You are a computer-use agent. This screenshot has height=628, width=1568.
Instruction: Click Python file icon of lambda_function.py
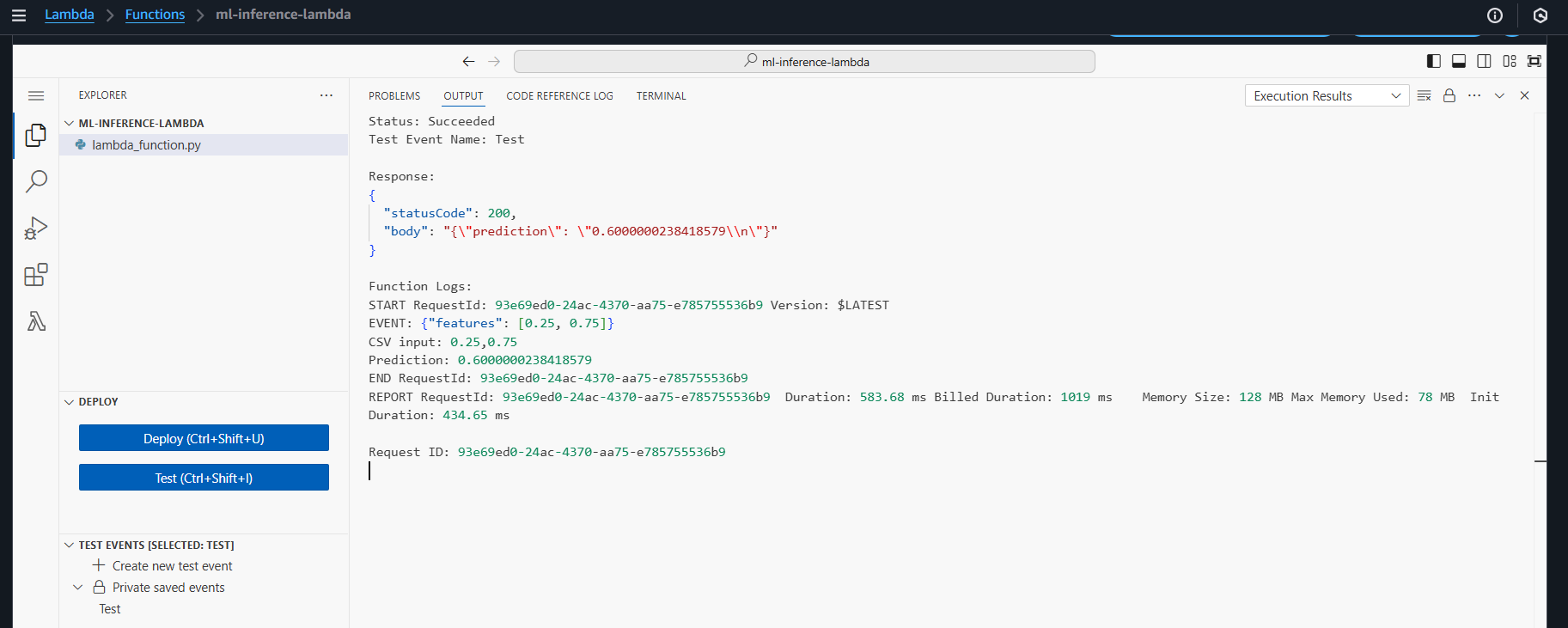(x=81, y=145)
